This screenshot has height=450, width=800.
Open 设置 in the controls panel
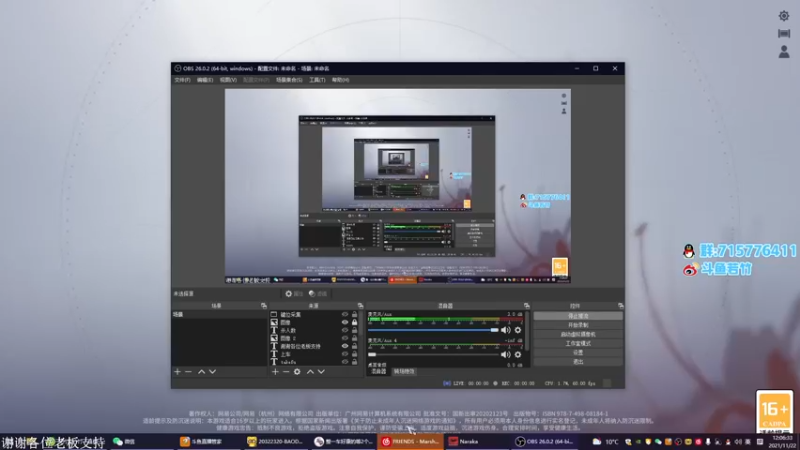point(578,353)
